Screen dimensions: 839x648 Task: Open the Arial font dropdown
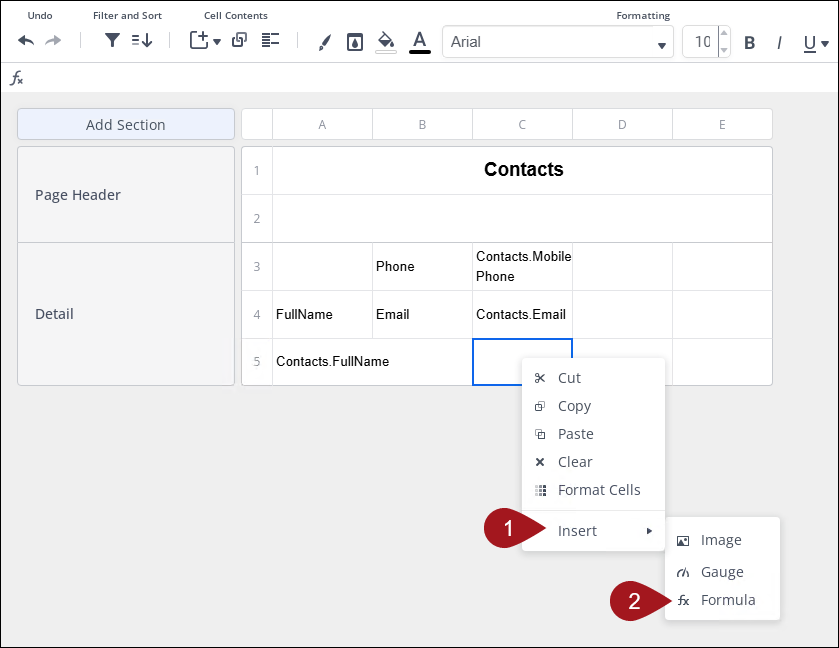[x=558, y=42]
